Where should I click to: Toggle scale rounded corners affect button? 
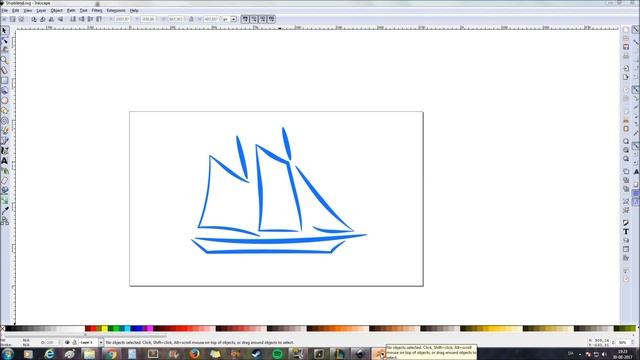click(254, 19)
